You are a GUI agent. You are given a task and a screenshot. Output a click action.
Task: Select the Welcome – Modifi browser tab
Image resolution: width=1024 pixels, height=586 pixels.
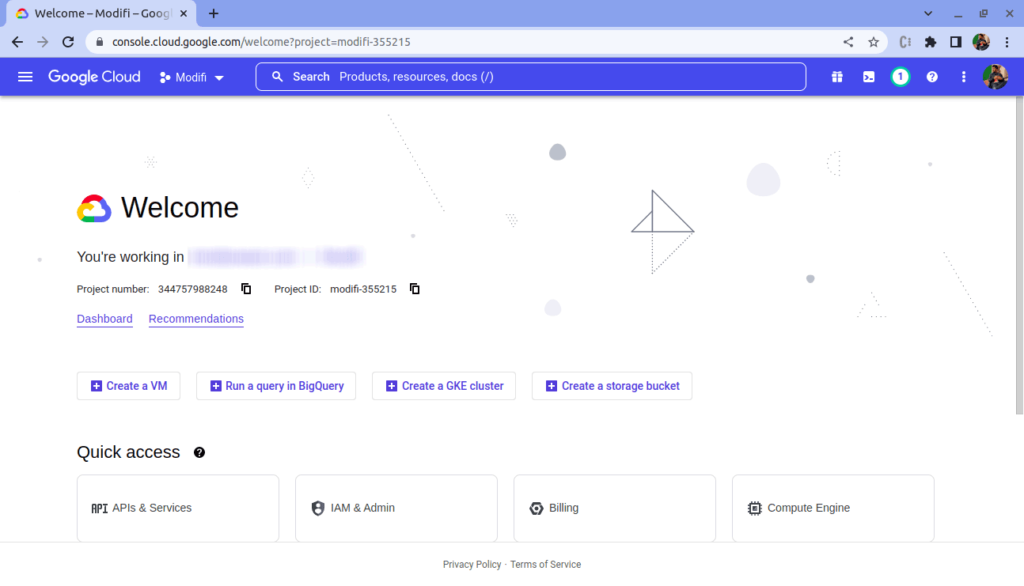coord(101,13)
